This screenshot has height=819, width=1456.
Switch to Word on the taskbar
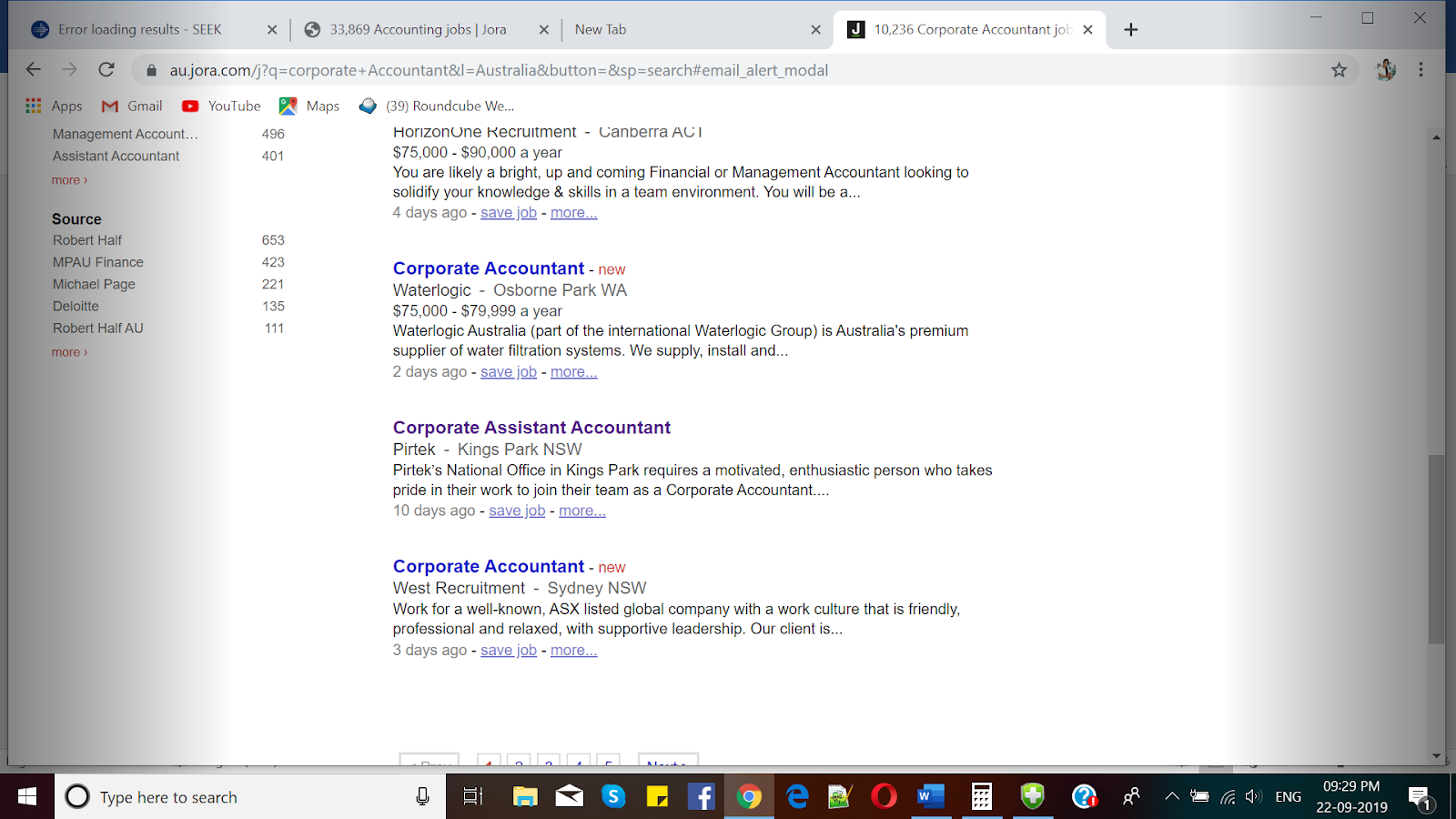[929, 797]
